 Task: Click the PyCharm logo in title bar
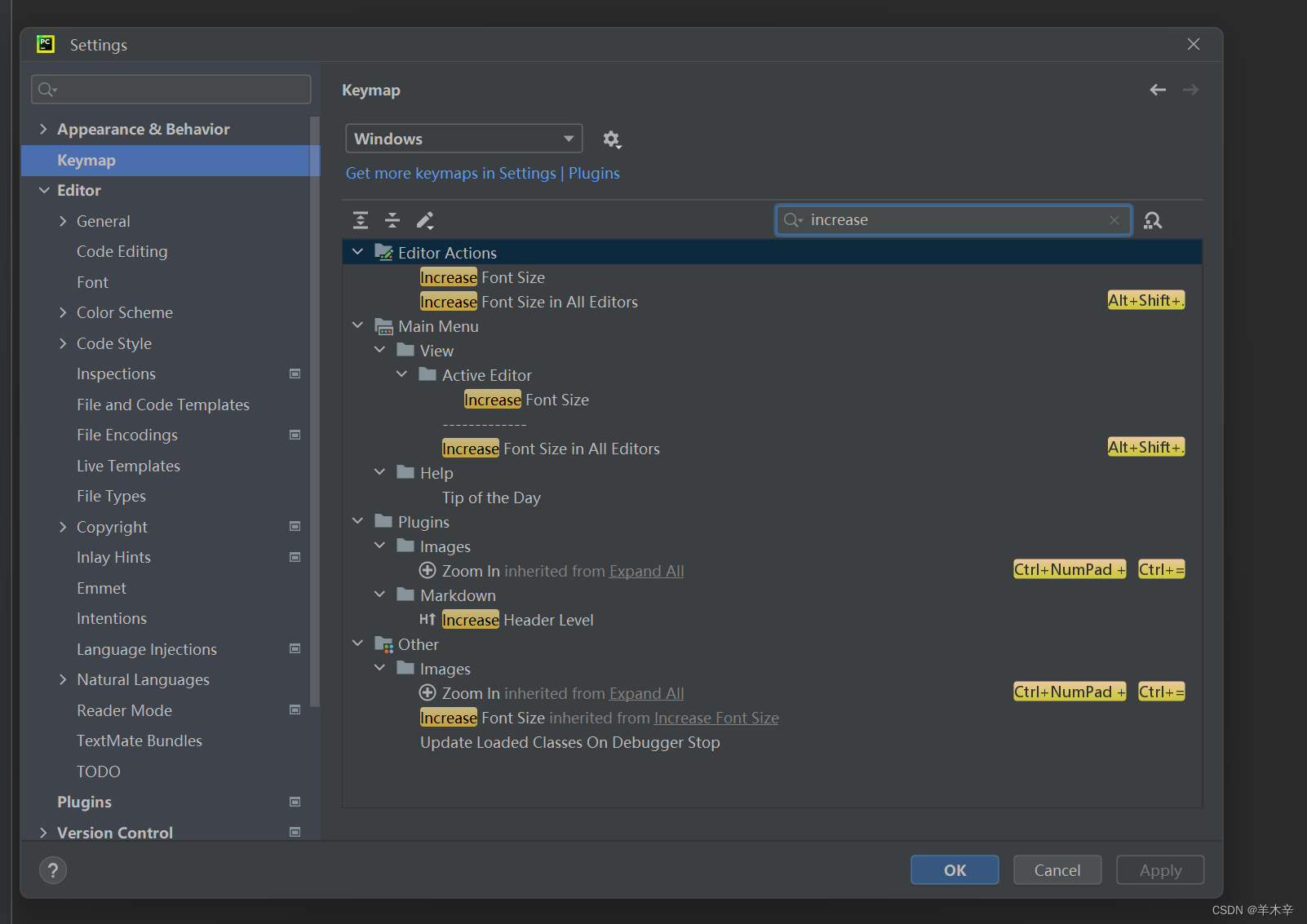coord(46,44)
